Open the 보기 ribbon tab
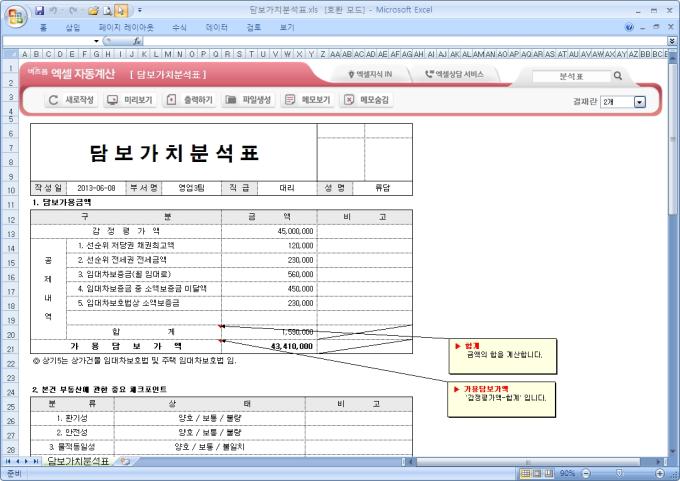Screen dimensions: 680x481 (x=287, y=28)
